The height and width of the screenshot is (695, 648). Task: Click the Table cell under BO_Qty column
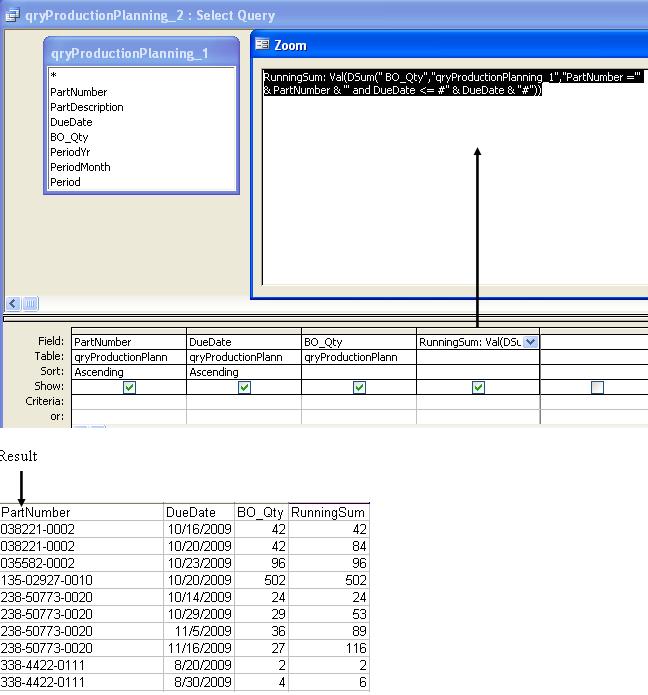click(359, 357)
